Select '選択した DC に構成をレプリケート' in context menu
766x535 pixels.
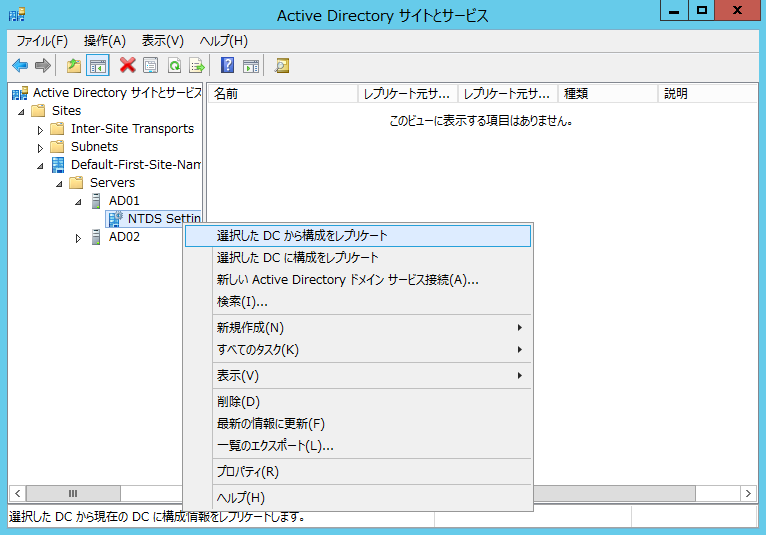pos(297,258)
